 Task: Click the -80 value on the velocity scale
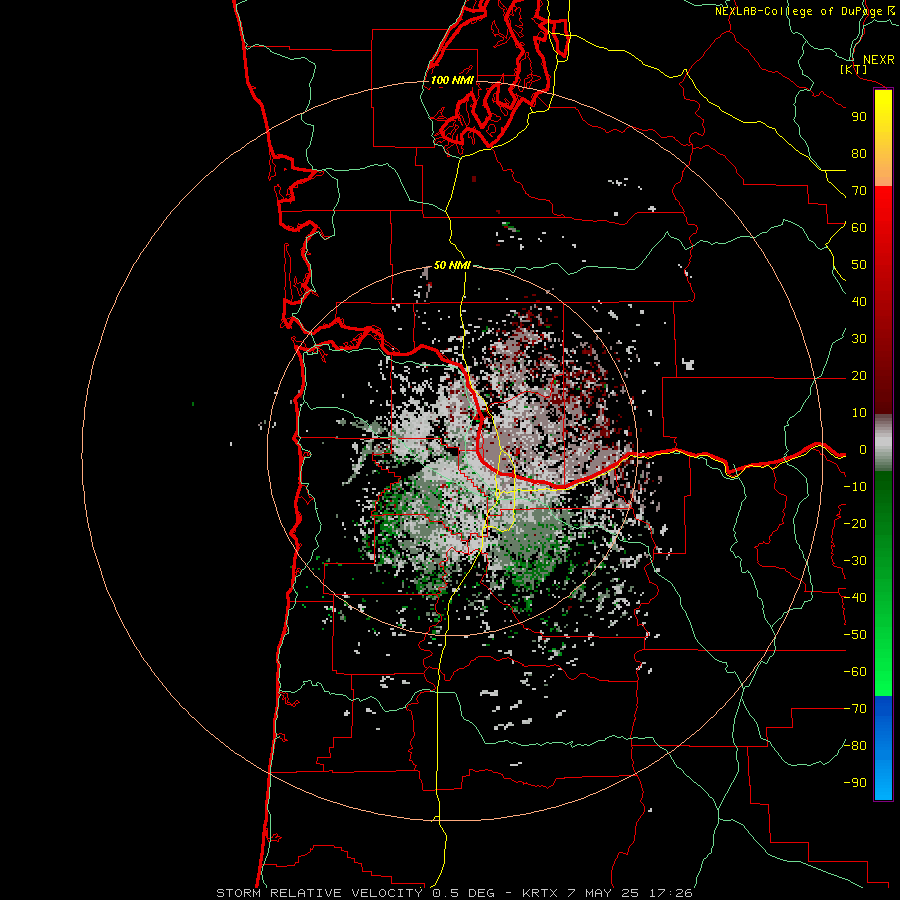click(855, 746)
